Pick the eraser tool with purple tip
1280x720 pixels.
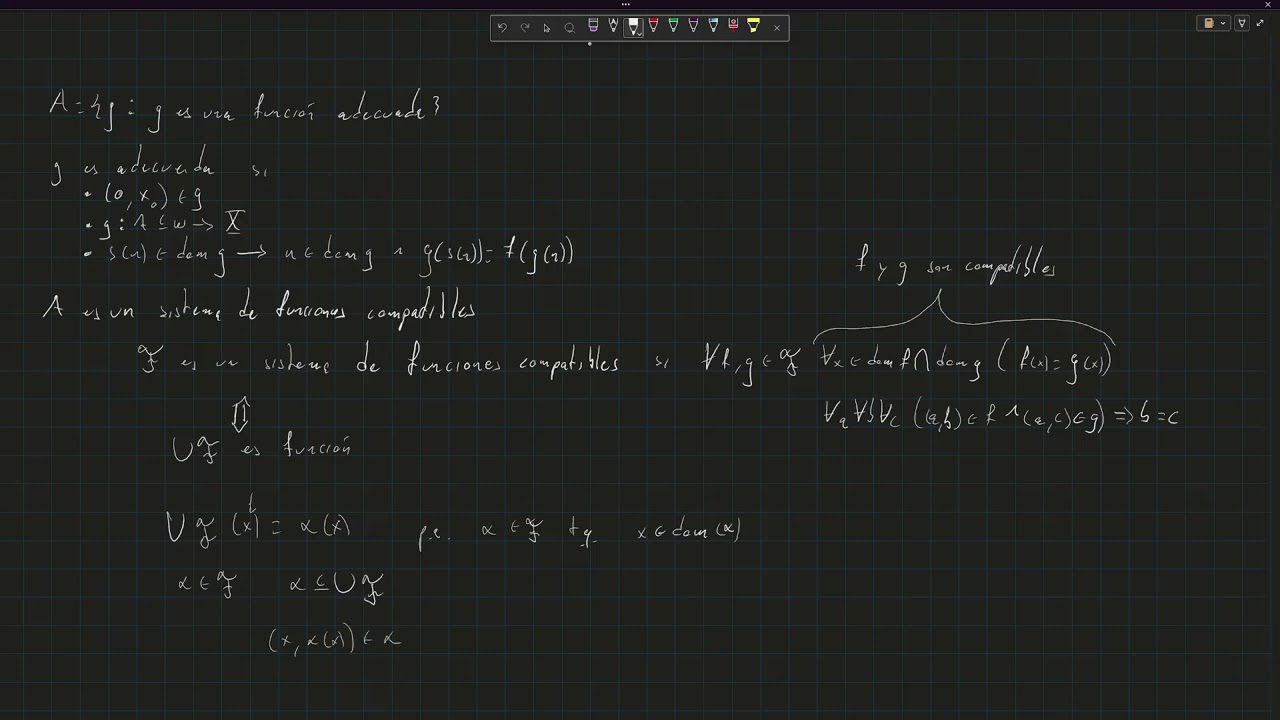(593, 26)
